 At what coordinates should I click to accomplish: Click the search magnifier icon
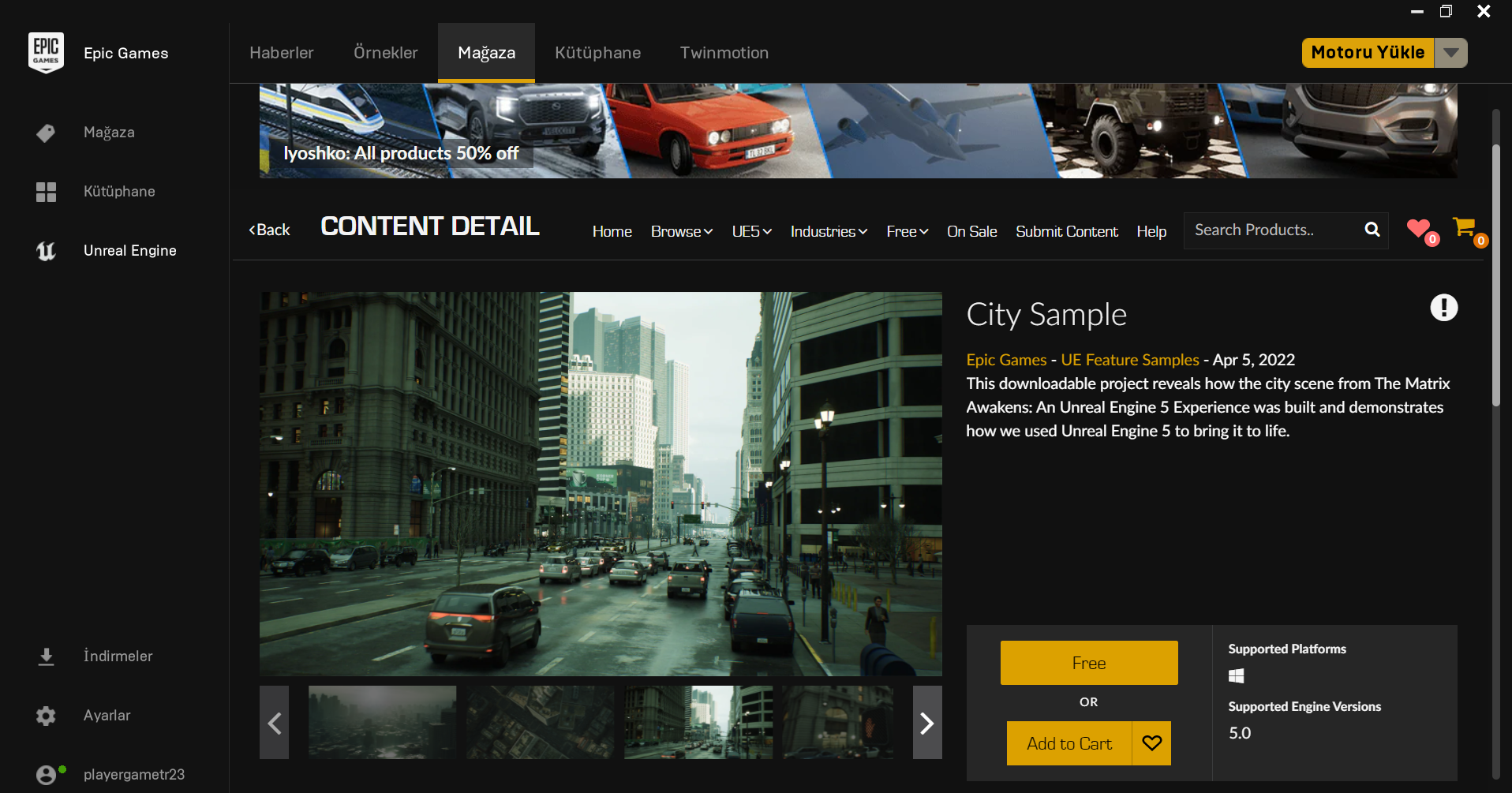click(1372, 230)
